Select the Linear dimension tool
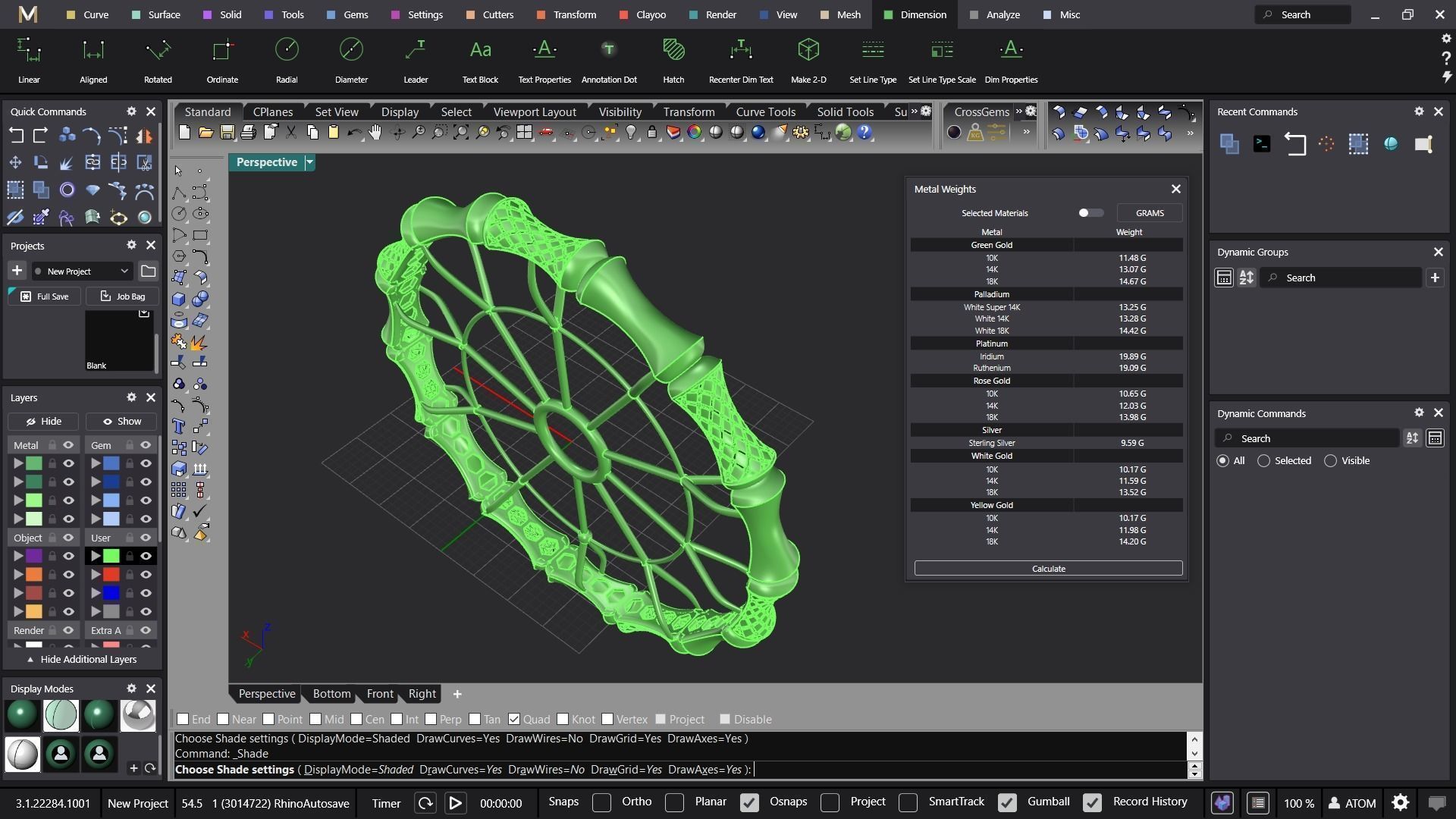 pos(29,59)
